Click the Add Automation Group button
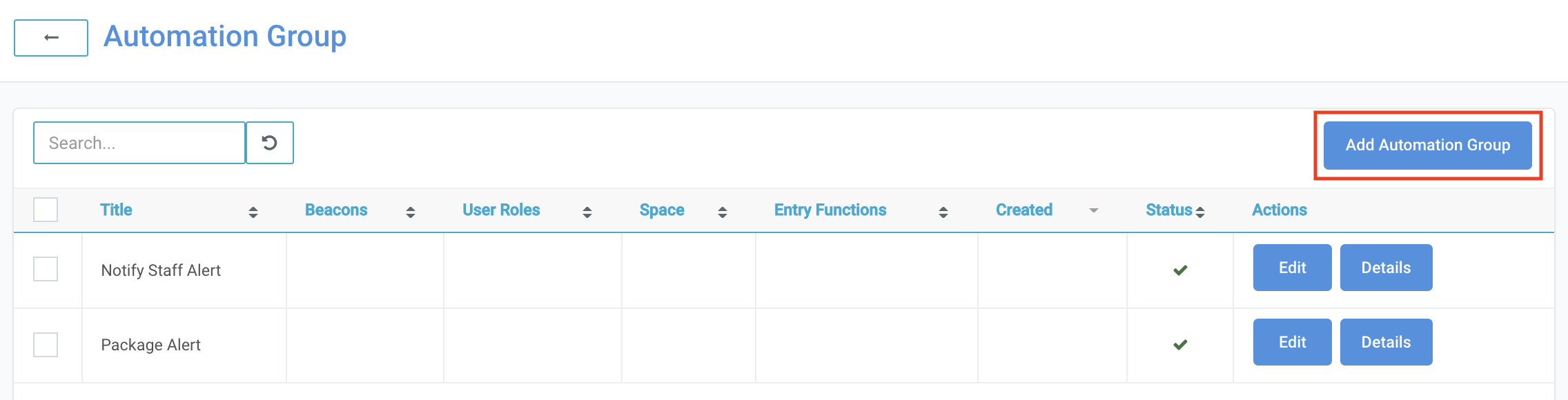The image size is (1568, 400). click(1427, 145)
